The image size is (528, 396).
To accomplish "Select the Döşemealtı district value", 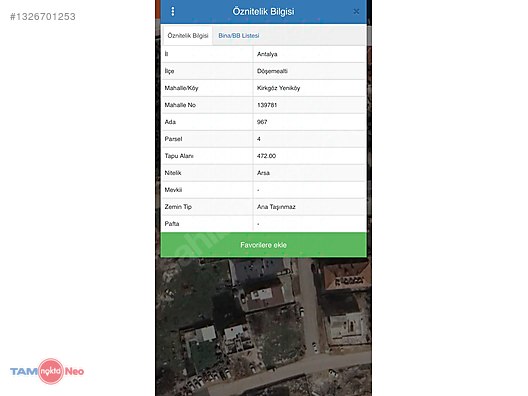I will point(272,71).
